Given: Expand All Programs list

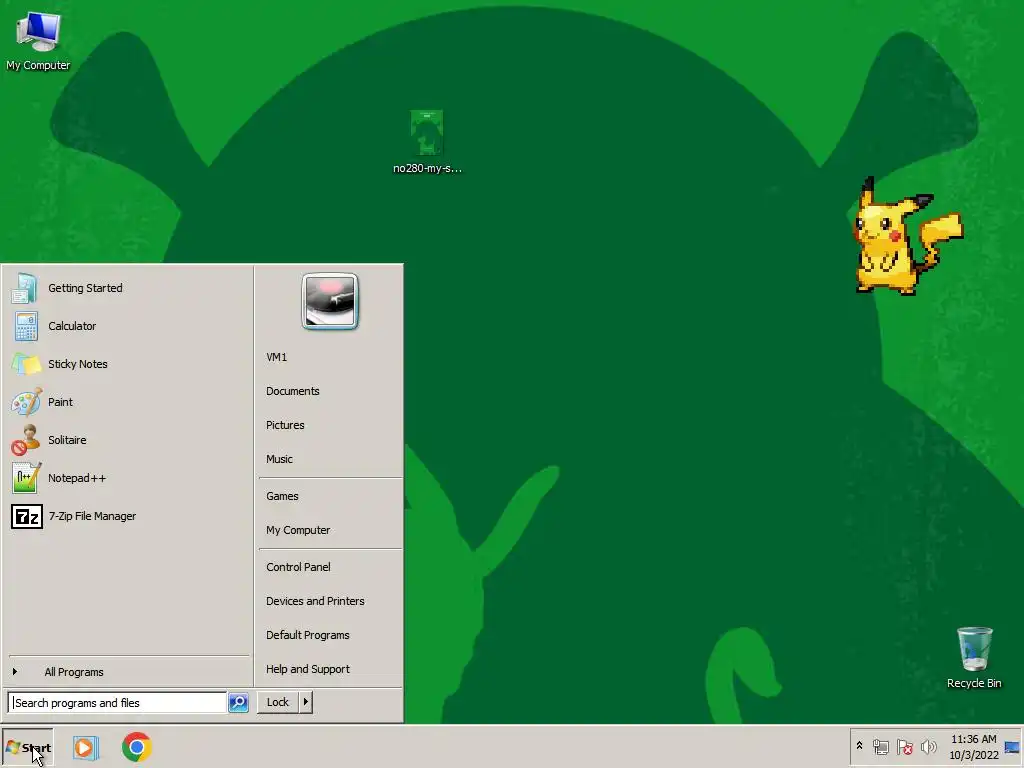Looking at the screenshot, I should pyautogui.click(x=73, y=672).
